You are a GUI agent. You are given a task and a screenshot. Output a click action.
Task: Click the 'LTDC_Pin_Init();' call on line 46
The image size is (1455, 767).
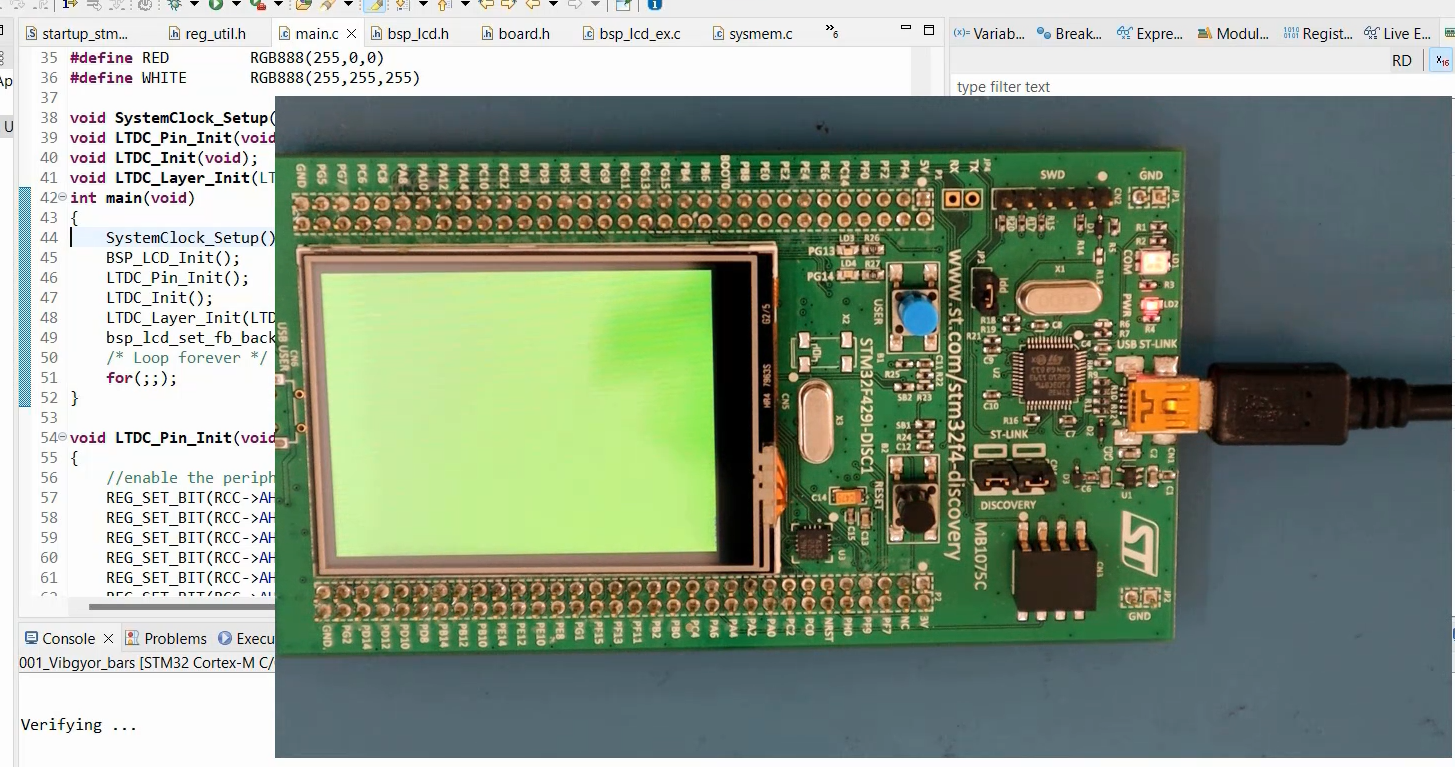[177, 278]
